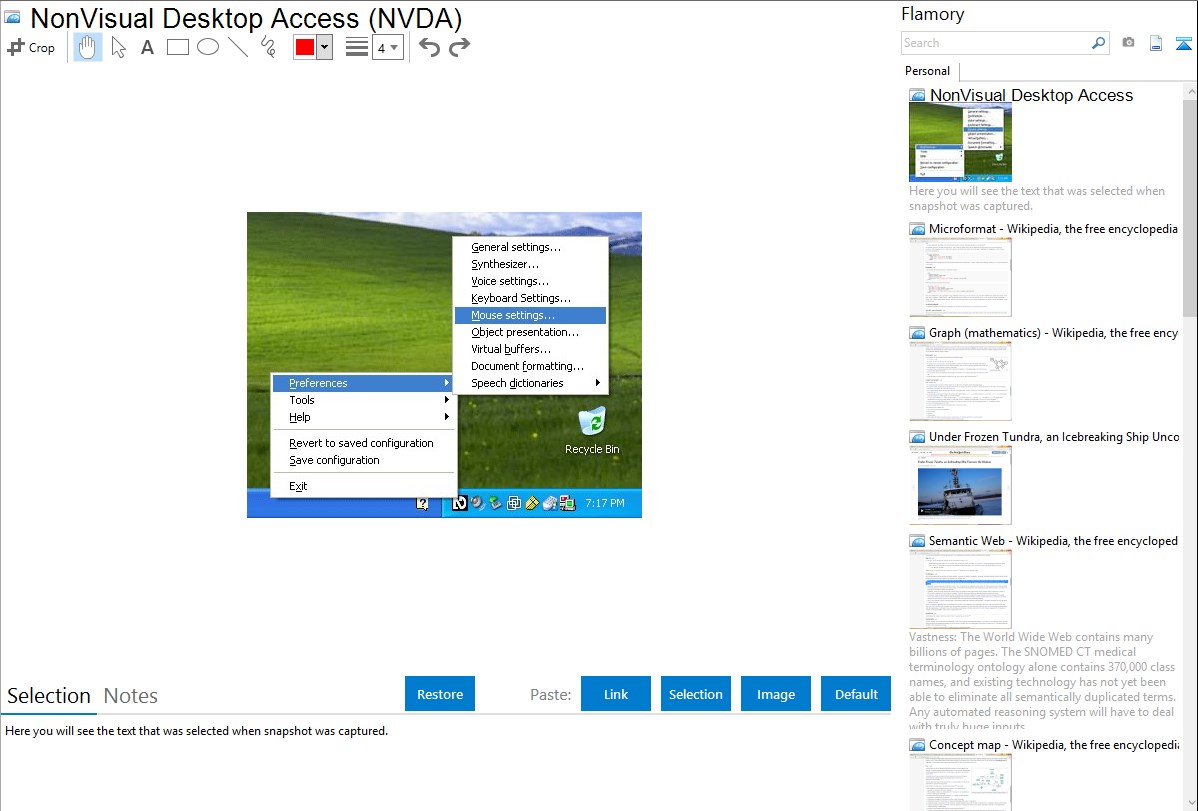This screenshot has height=811, width=1198.
Task: Open the color picker dropdown arrow
Action: (x=325, y=47)
